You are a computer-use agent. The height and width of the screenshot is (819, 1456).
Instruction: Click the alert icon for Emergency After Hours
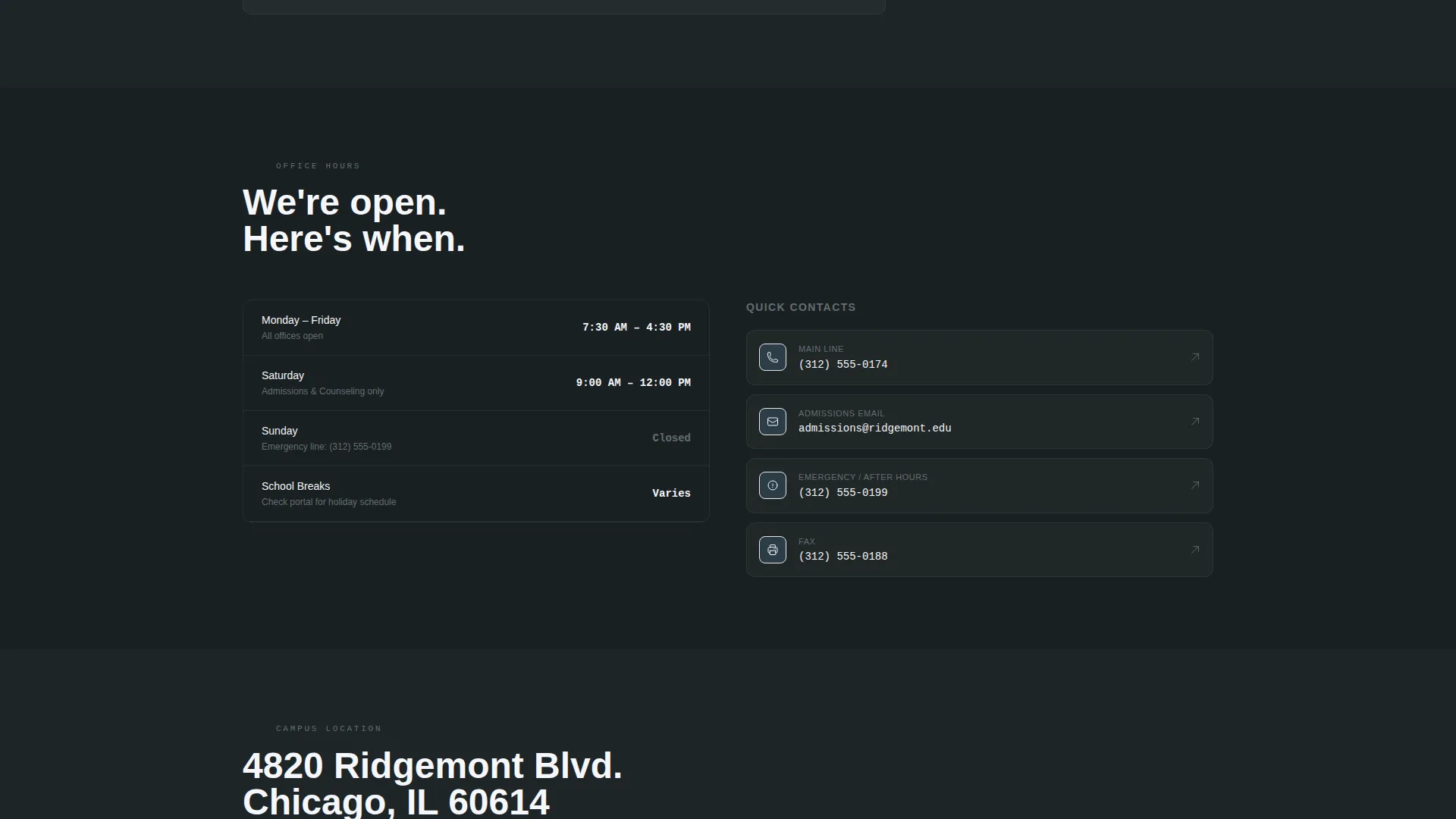(772, 485)
